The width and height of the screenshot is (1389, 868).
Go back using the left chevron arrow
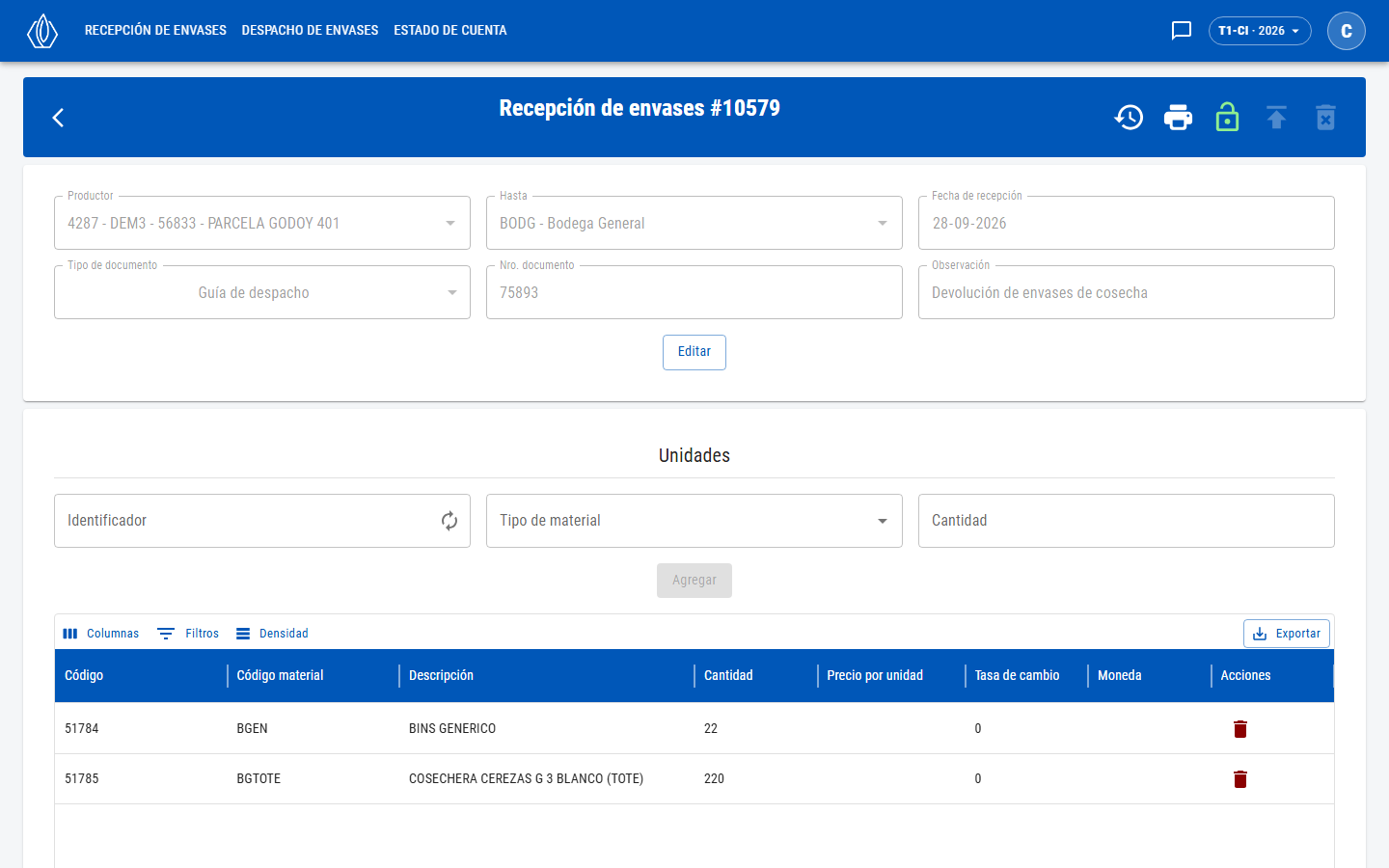pos(58,118)
